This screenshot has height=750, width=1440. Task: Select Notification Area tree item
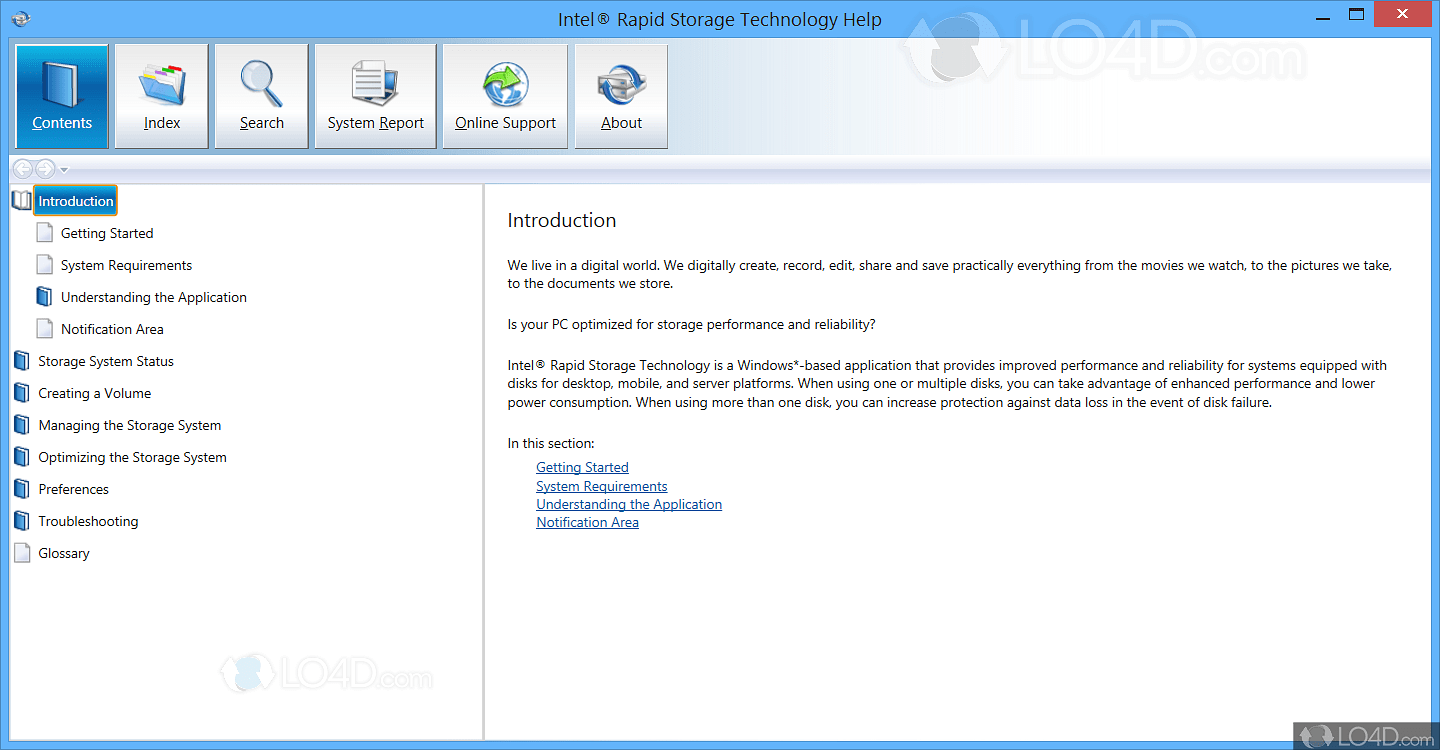[x=112, y=329]
